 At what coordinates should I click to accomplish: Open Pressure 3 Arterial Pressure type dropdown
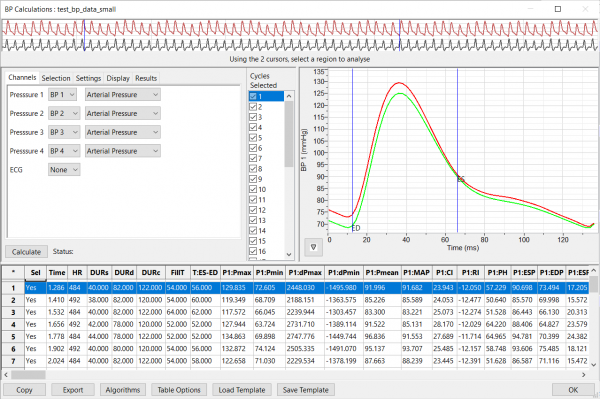tap(122, 132)
